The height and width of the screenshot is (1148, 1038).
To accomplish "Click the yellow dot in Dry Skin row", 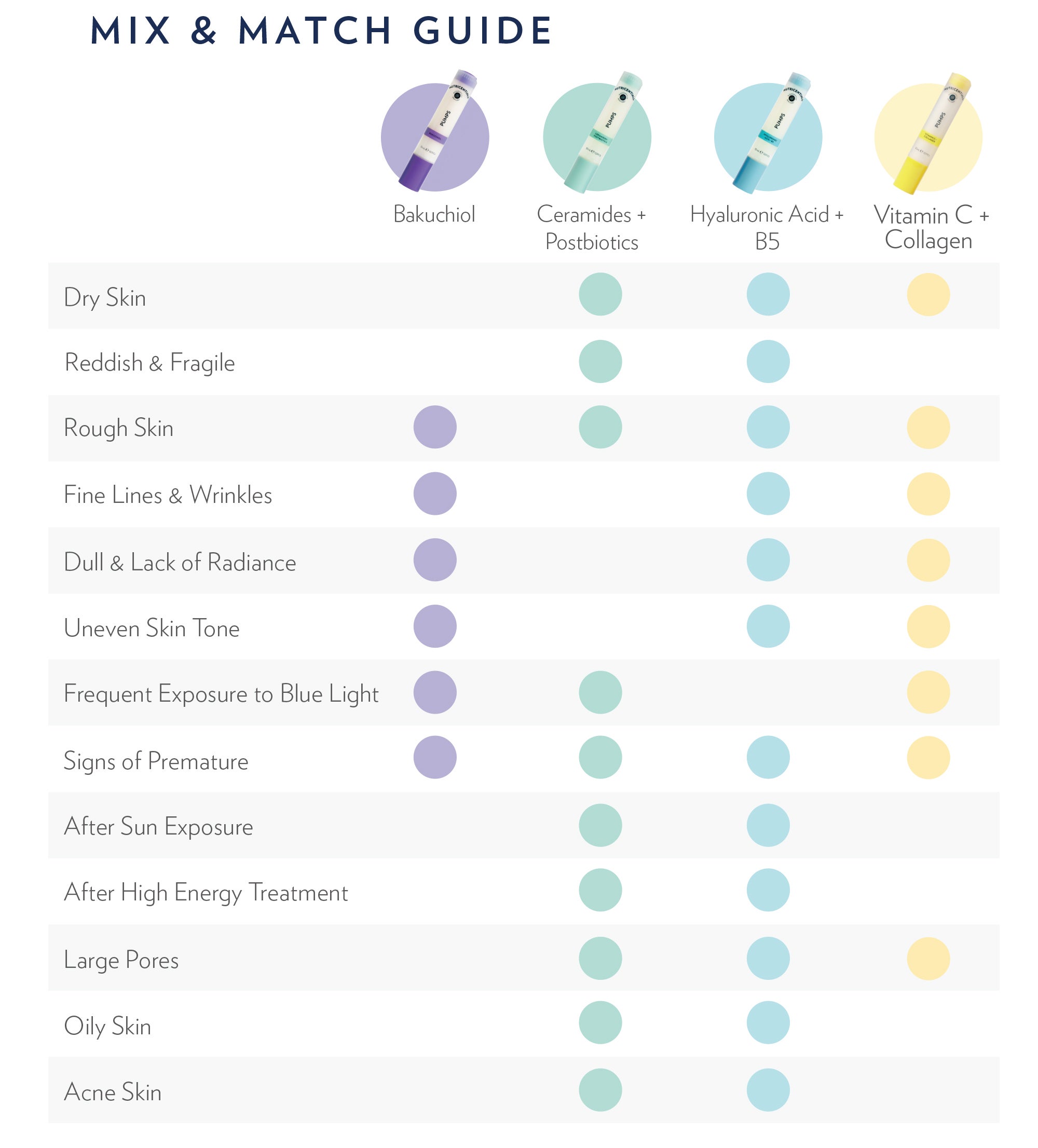I will point(928,295).
